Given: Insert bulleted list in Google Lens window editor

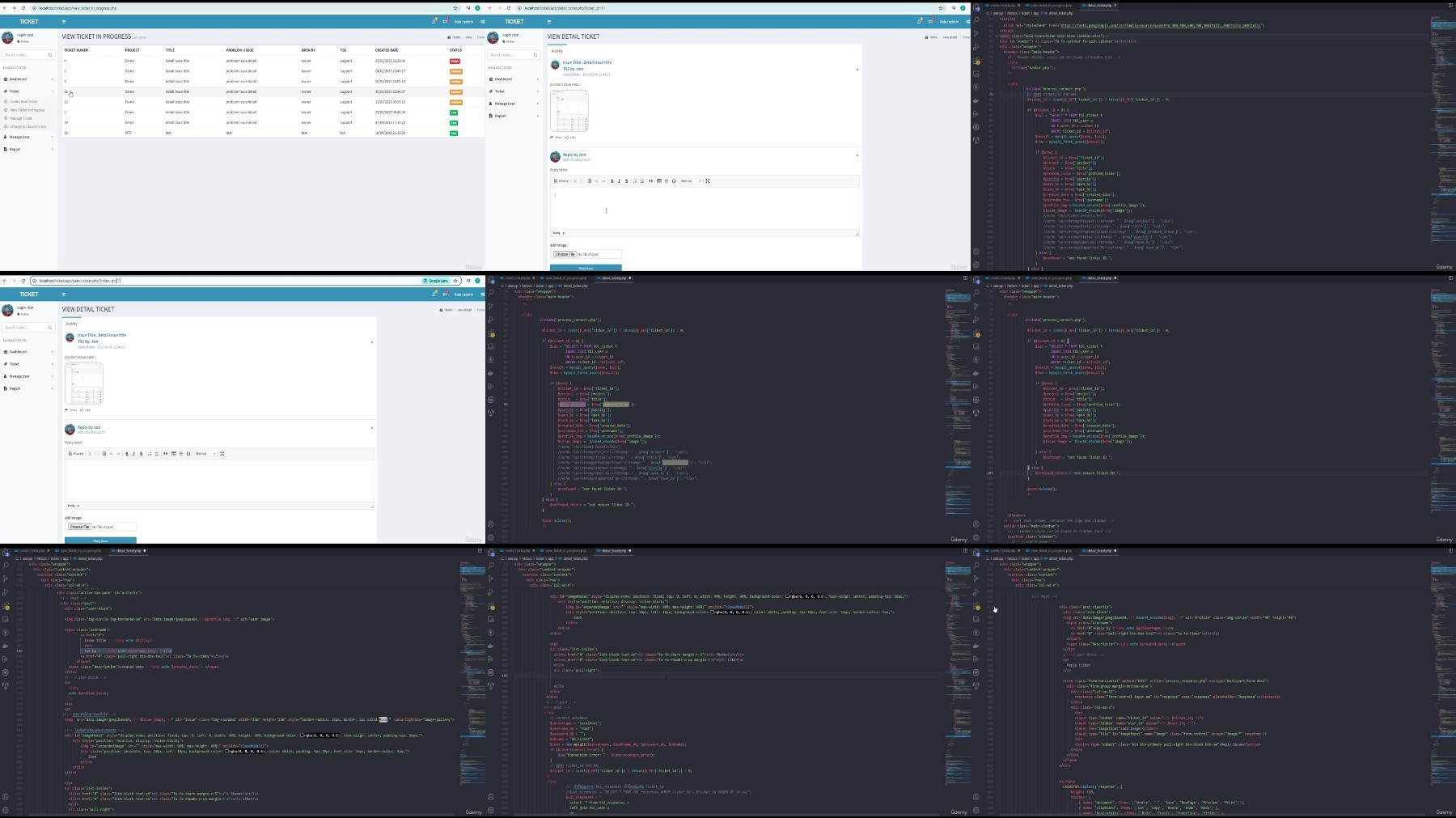Looking at the screenshot, I should [157, 454].
